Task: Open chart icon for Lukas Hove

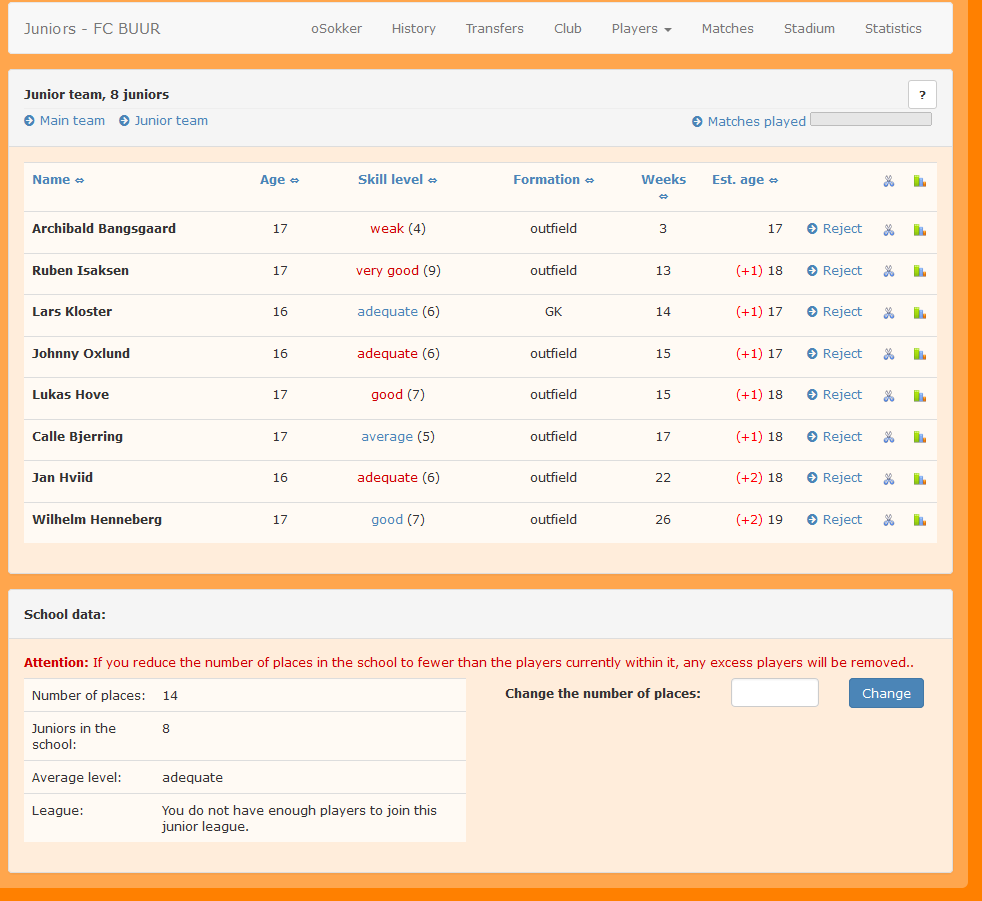Action: click(919, 396)
